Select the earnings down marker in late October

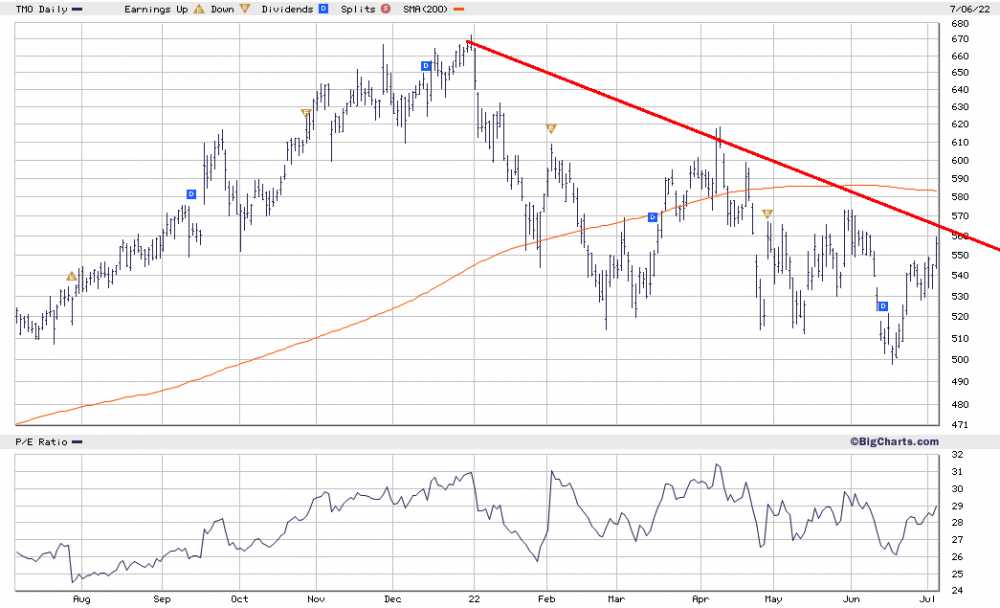[x=306, y=113]
